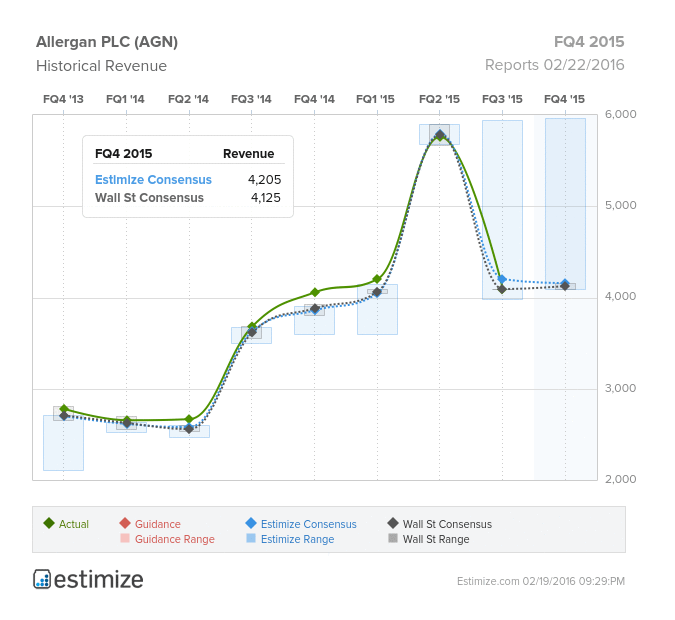Click the FQ4 '13 Estimize range bar
Image resolution: width=675 pixels, height=620 pixels.
[x=63, y=443]
